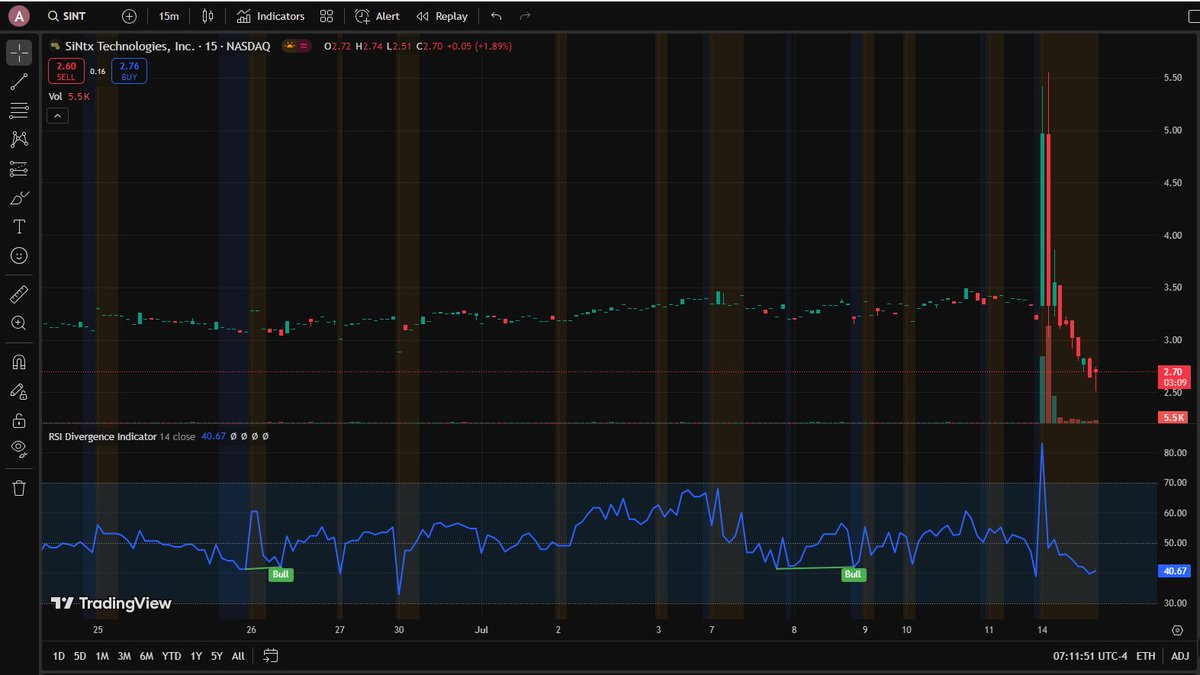Viewport: 1200px width, 675px height.
Task: Select the All date range
Action: [x=238, y=656]
